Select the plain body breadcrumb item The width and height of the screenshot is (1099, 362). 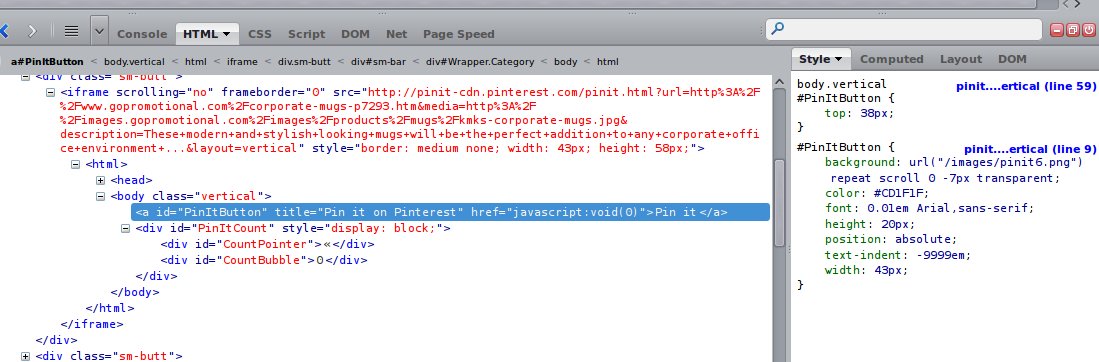pyautogui.click(x=566, y=62)
